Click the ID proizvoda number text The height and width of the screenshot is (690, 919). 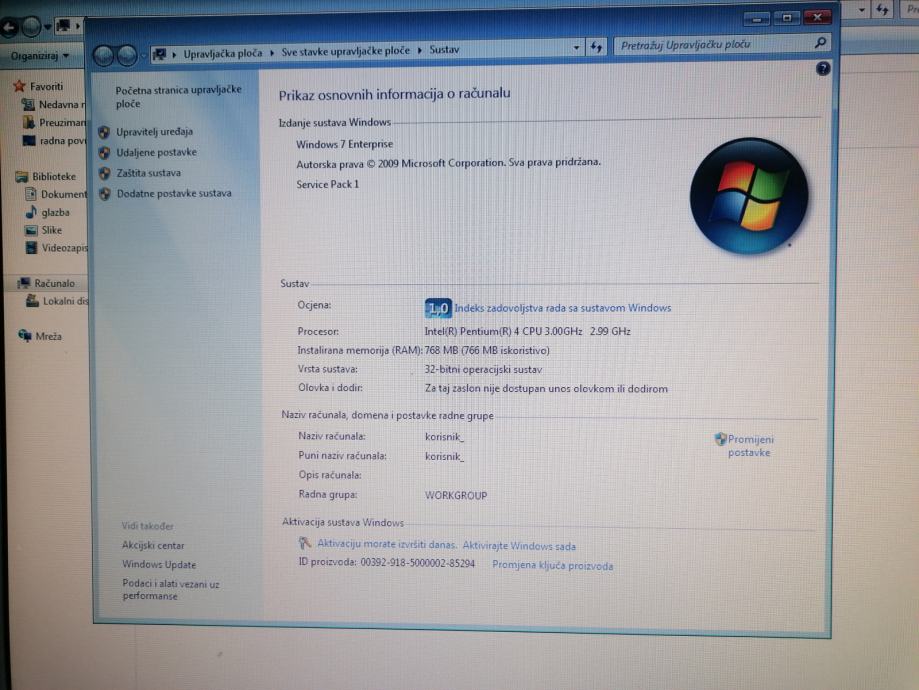(x=417, y=563)
